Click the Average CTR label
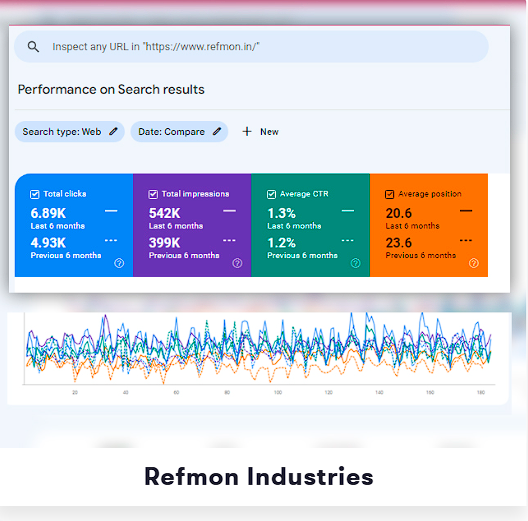528x521 pixels. point(304,194)
